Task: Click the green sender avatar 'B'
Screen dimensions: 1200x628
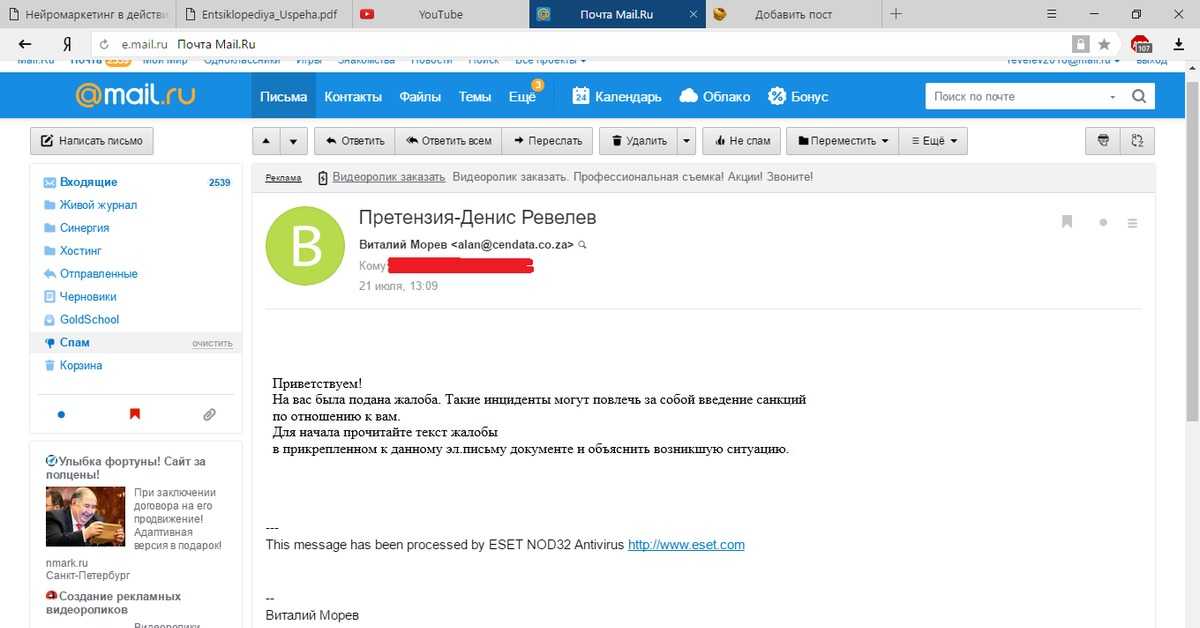Action: coord(305,246)
